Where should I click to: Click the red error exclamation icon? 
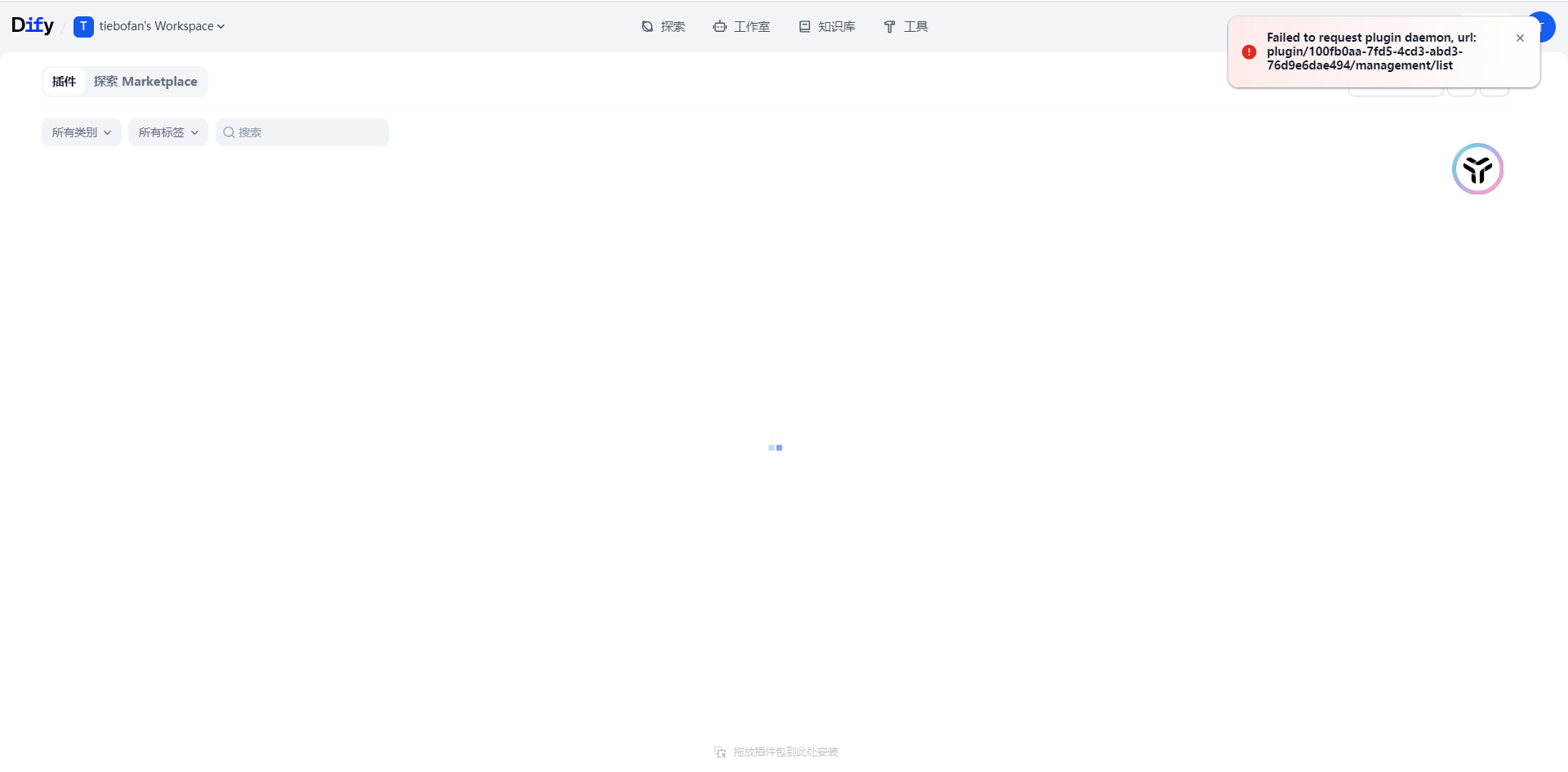(1249, 51)
